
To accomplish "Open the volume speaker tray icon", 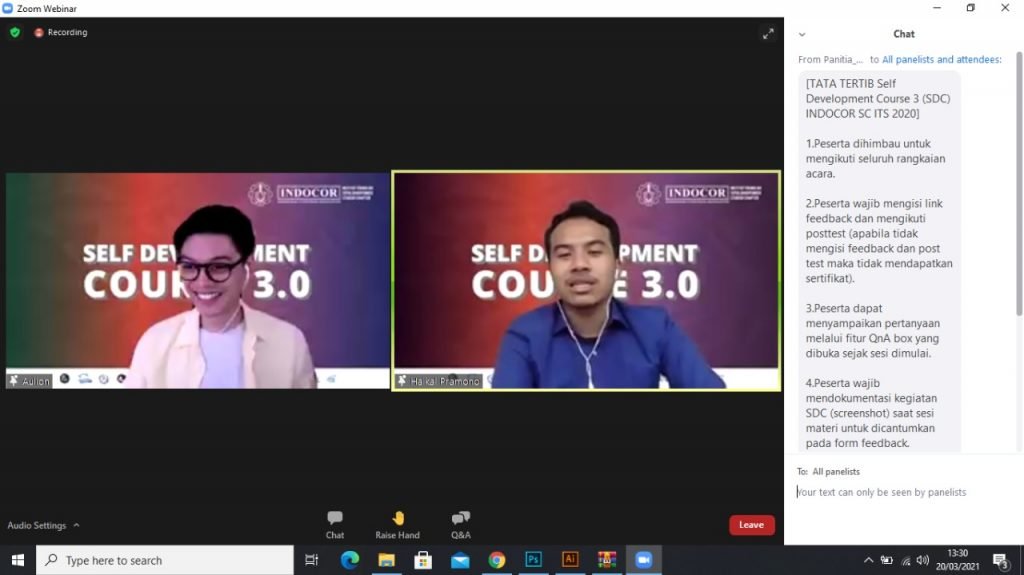I will 923,560.
